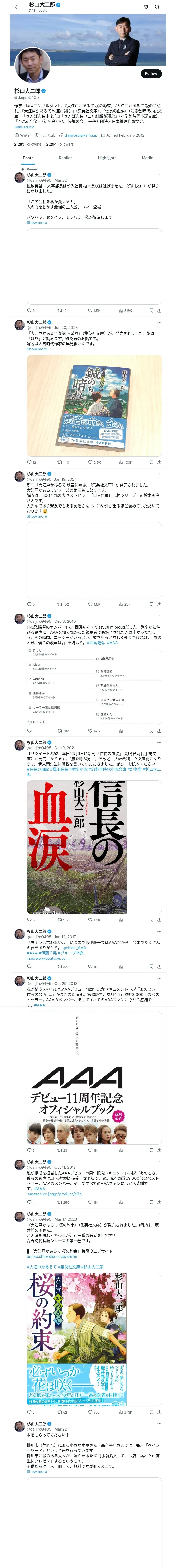Viewport: 176px width, 1568px height.
Task: Open search with the header magnifier icon
Action: tap(157, 7)
